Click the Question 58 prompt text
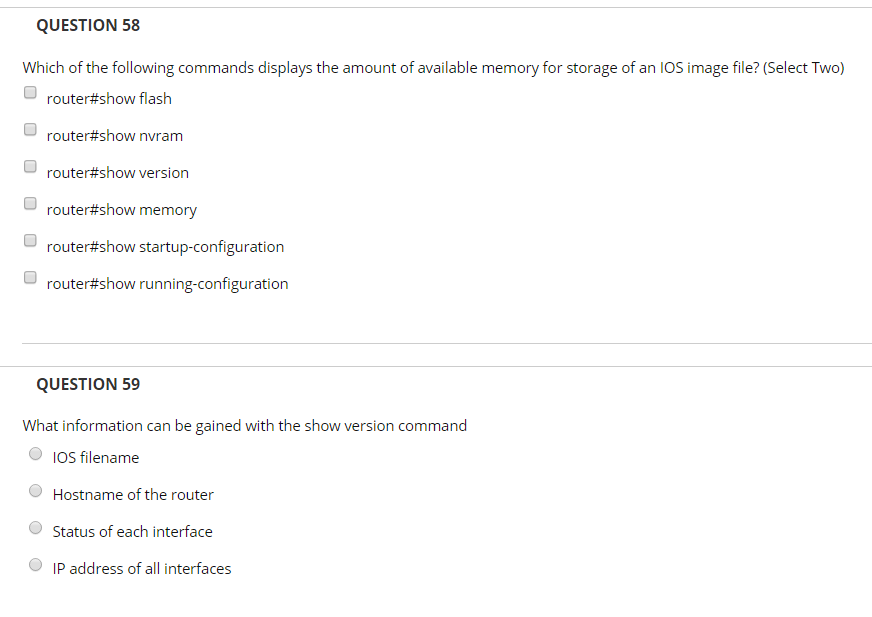The image size is (872, 617). 433,67
